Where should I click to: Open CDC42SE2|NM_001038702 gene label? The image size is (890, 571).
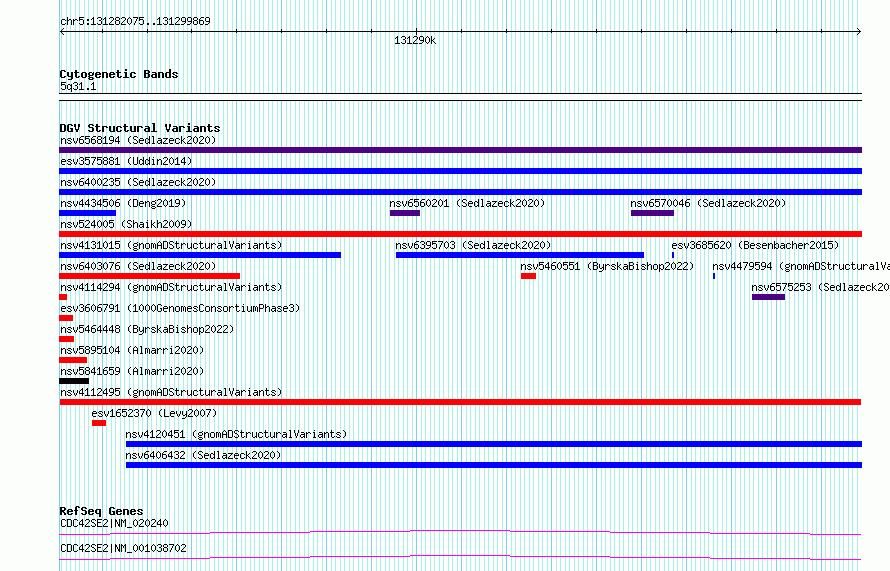point(123,548)
